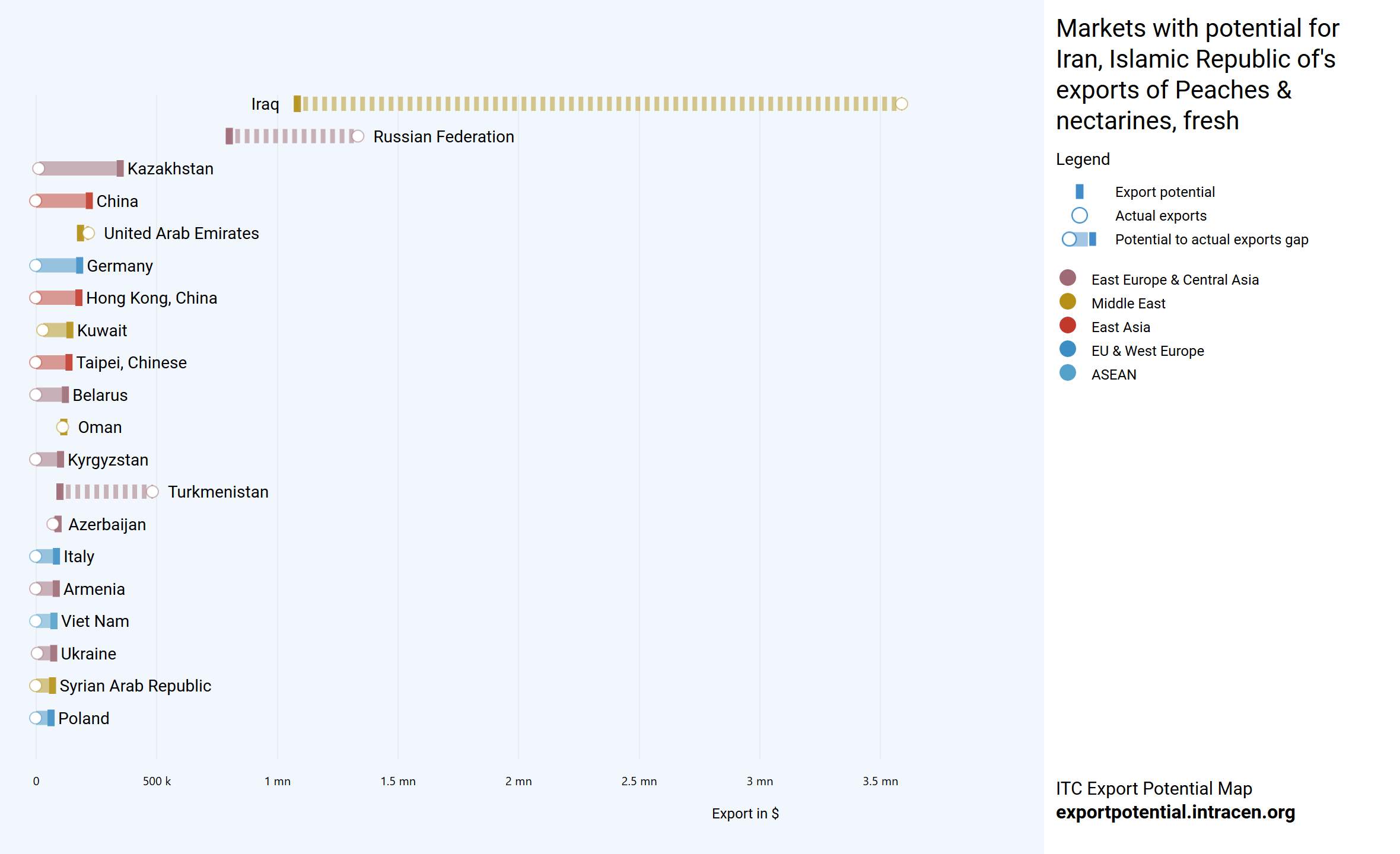1400x854 pixels.
Task: Click Kazakhstan's export potential end marker
Action: pos(120,168)
